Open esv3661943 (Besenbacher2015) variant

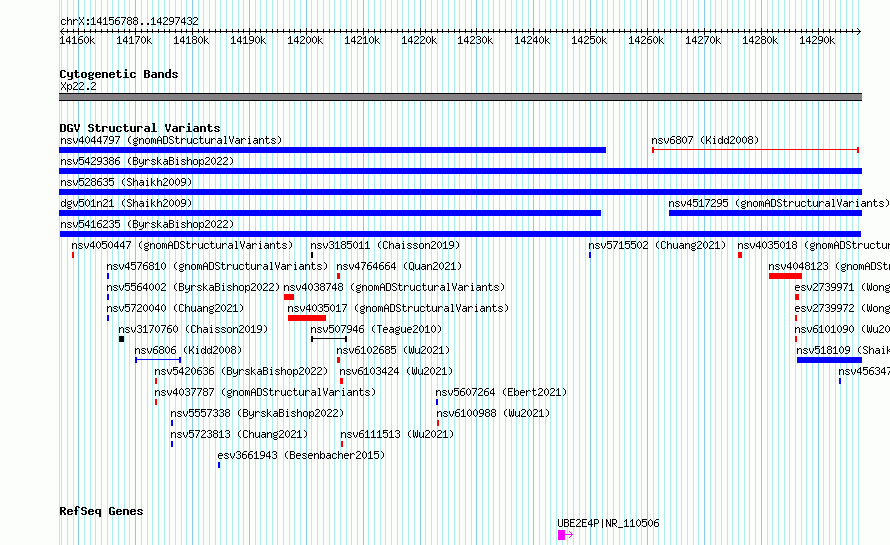(x=301, y=455)
